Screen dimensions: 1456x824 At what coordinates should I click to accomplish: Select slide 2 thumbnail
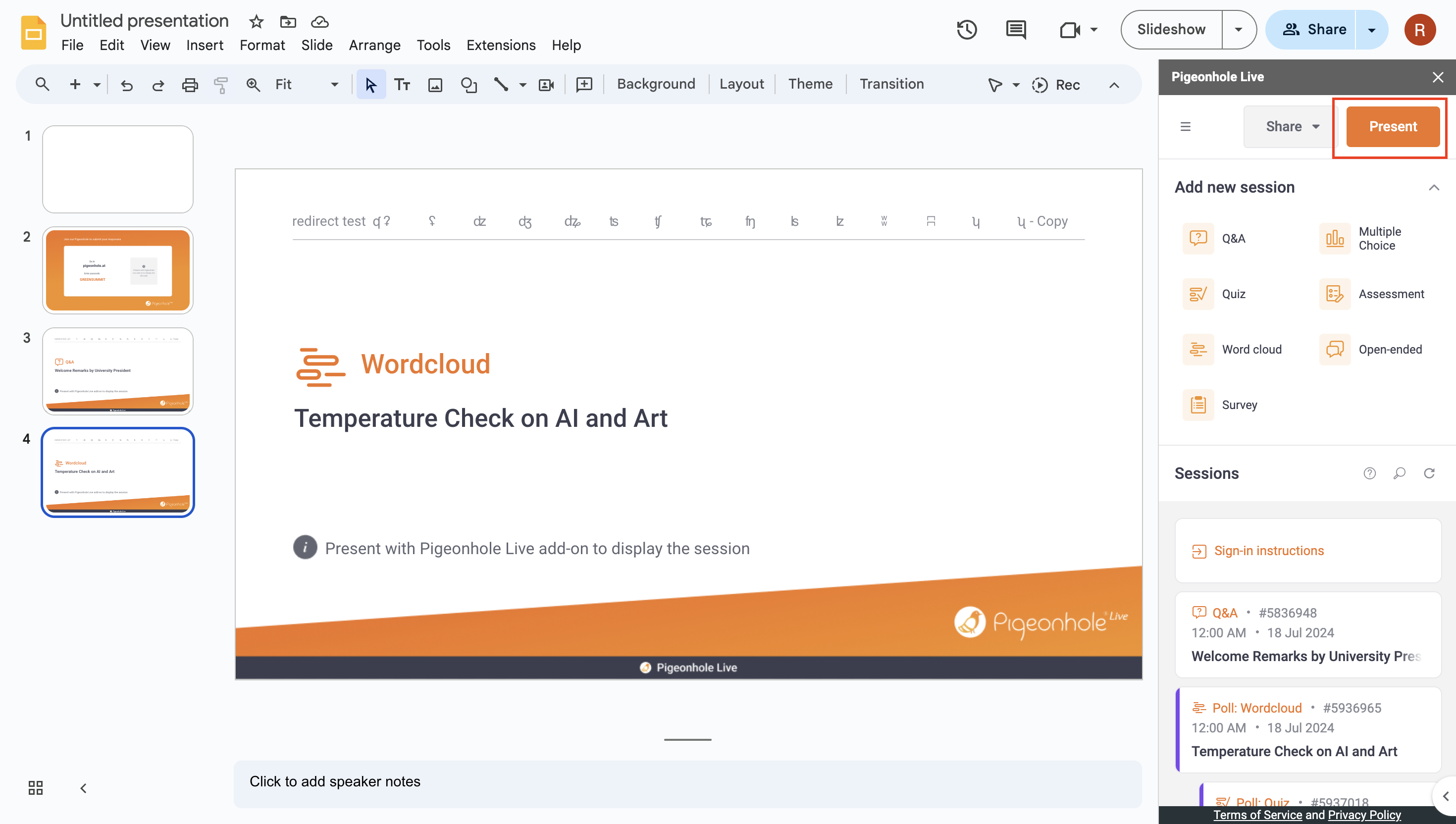coord(118,270)
